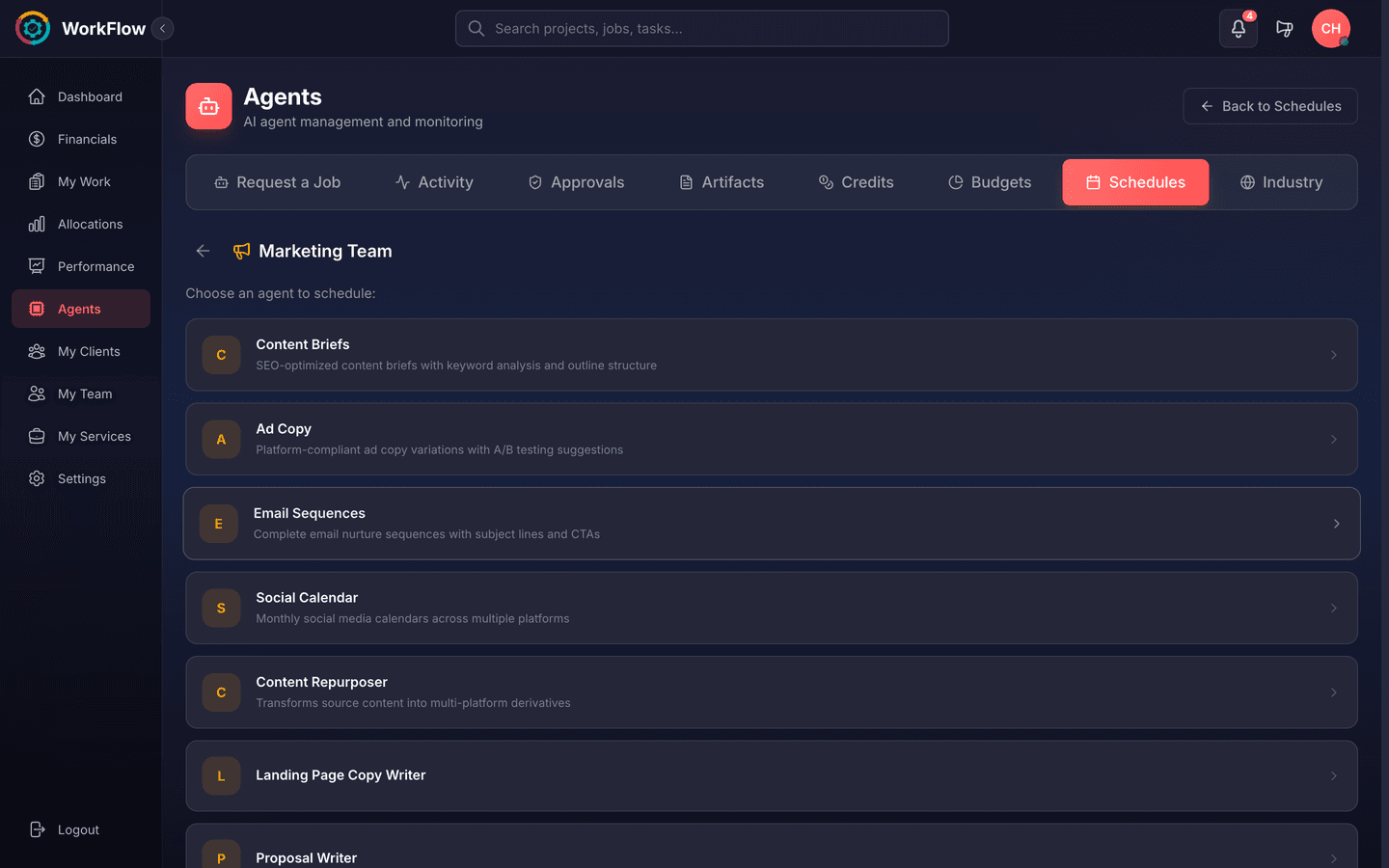The height and width of the screenshot is (868, 1389).
Task: Click the back arrow beside Marketing Team
Action: (x=203, y=251)
